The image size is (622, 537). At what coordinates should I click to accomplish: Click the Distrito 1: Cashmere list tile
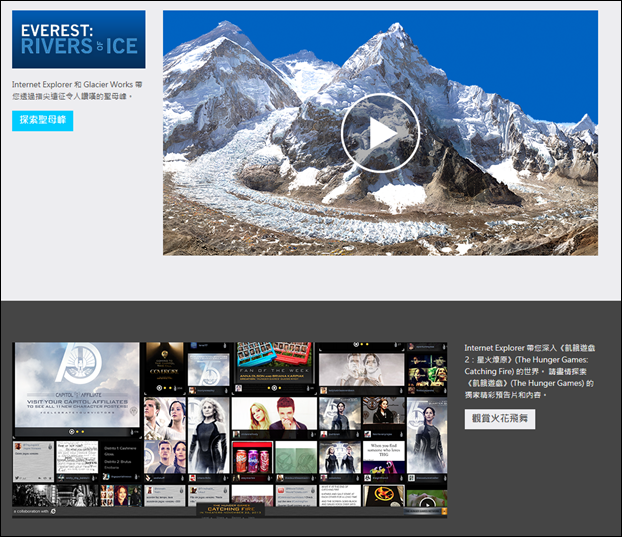tap(121, 457)
